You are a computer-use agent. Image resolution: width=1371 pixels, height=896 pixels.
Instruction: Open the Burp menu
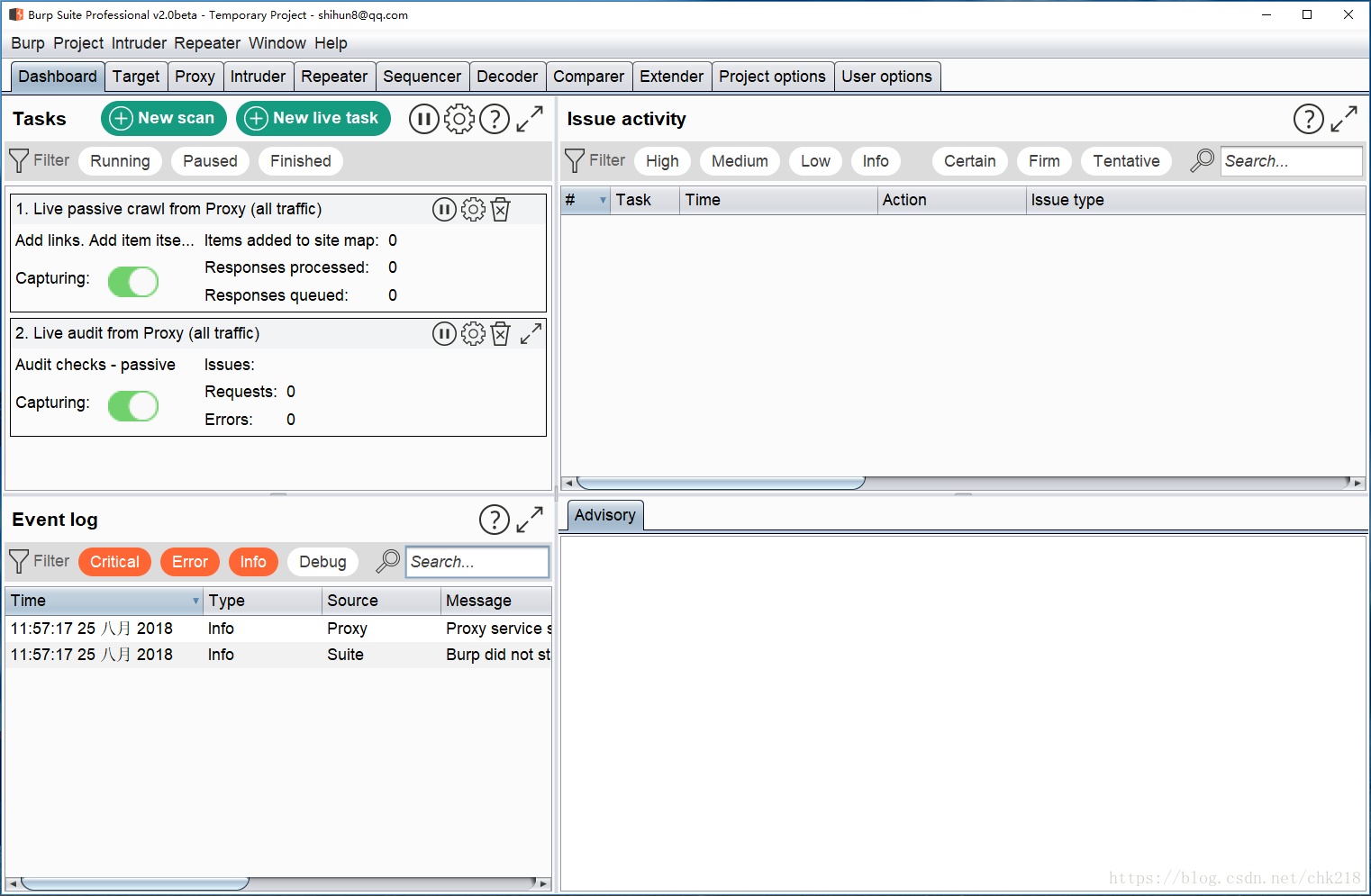(x=28, y=43)
